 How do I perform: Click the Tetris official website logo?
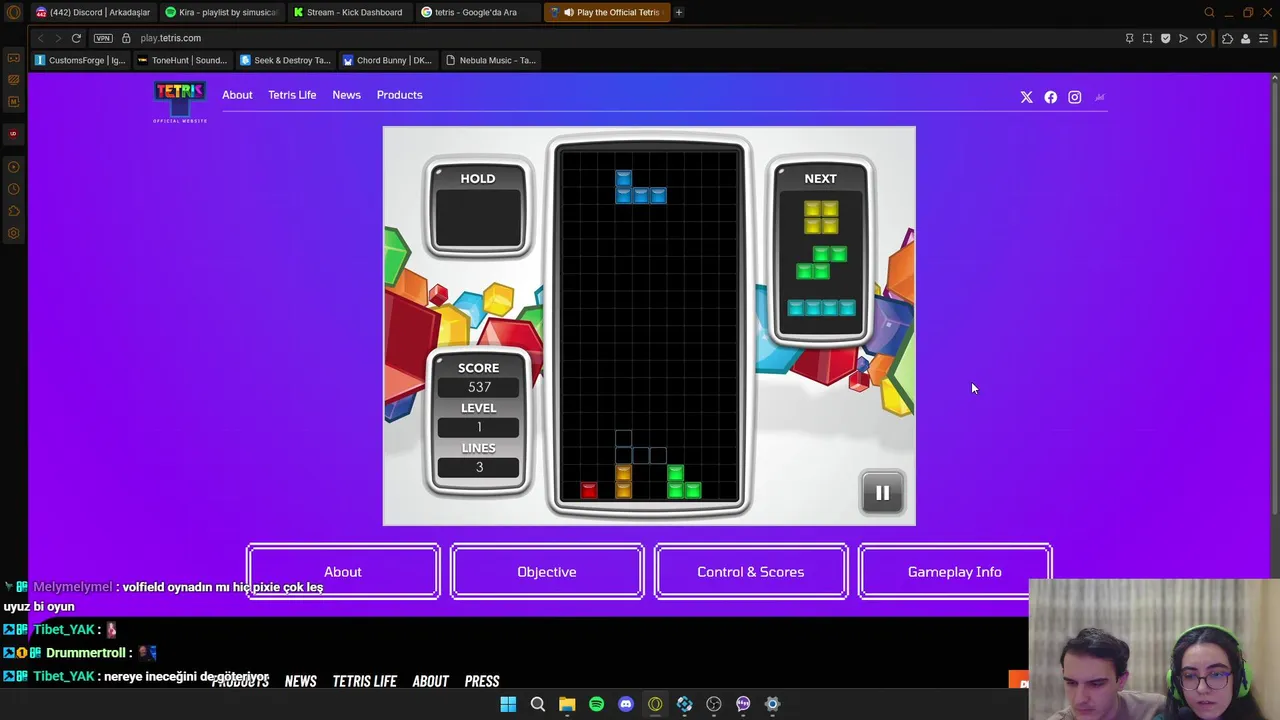180,102
